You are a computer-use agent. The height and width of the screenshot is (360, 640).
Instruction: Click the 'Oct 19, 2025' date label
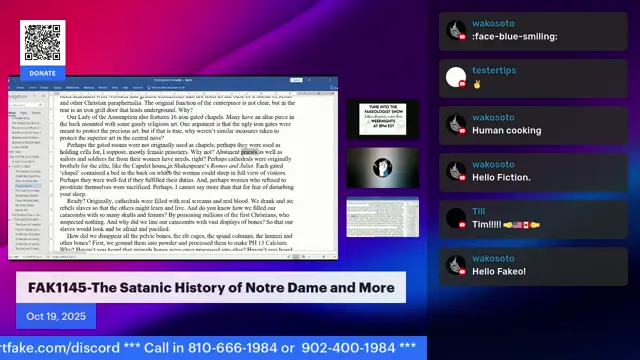coord(56,316)
